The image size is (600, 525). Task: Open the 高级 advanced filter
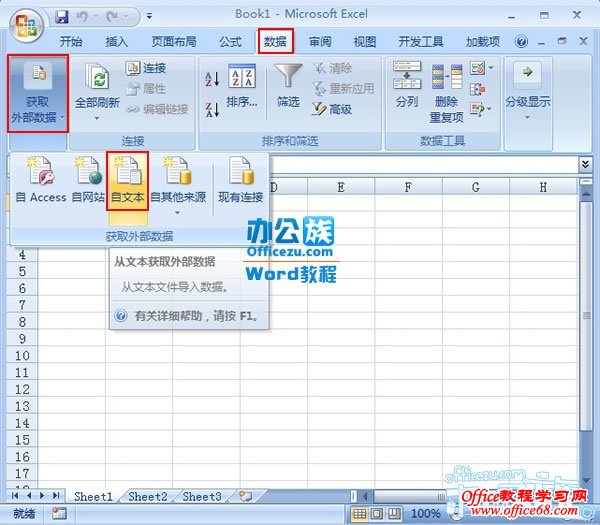point(332,109)
